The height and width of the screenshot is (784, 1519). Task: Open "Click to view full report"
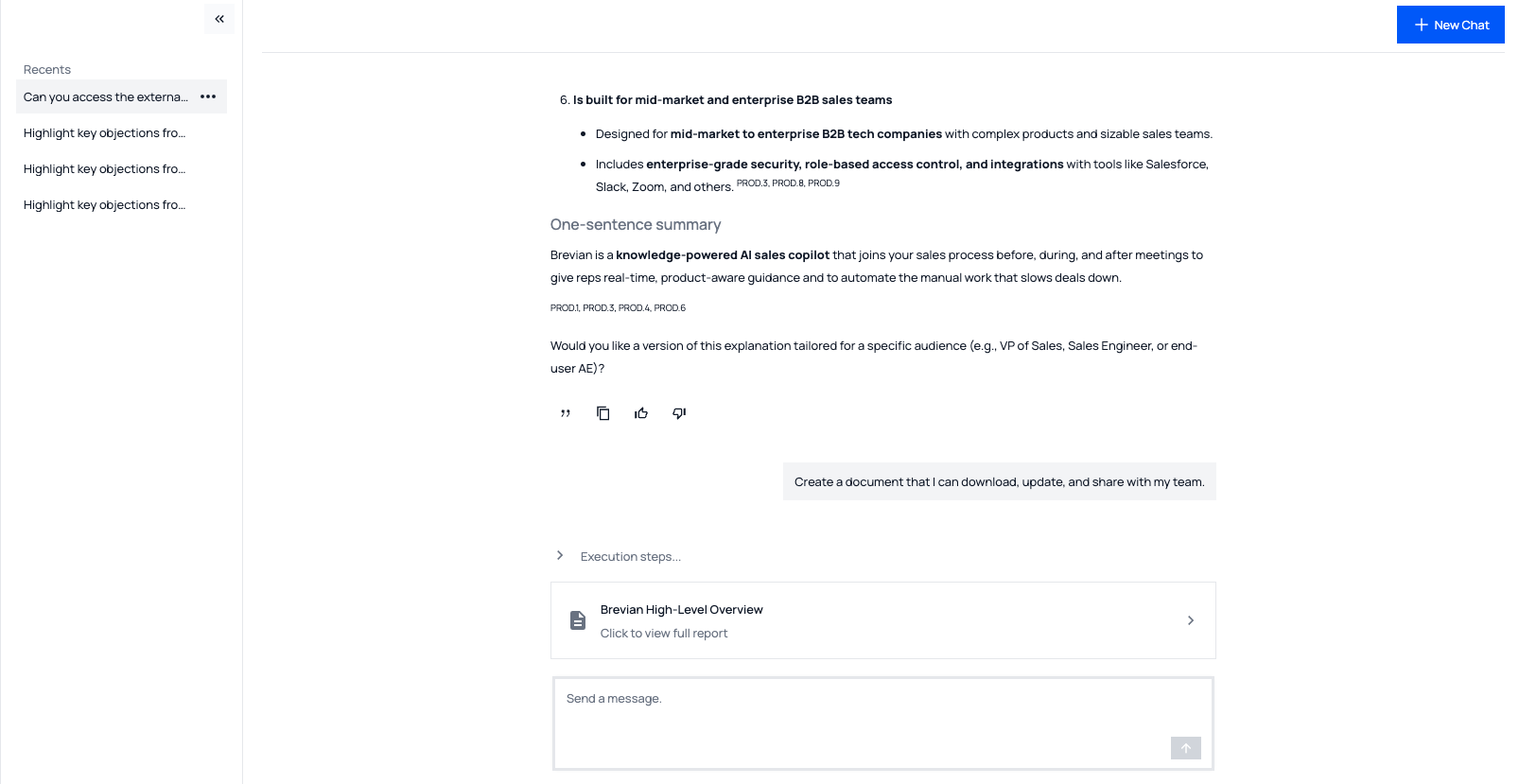[x=664, y=633]
